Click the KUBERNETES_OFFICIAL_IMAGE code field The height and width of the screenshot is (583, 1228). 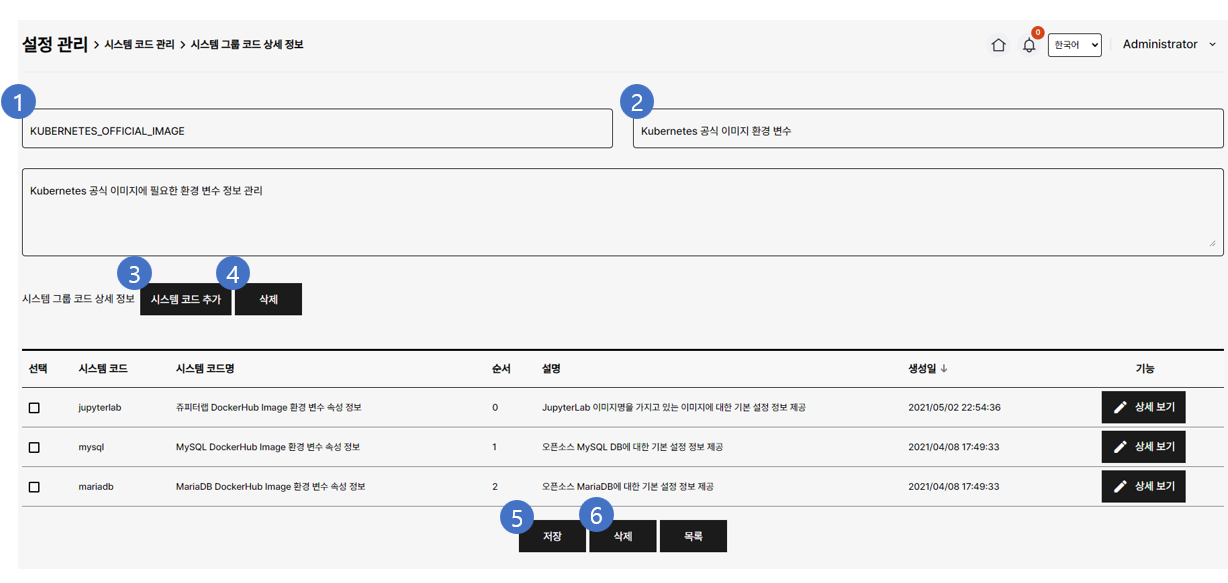pyautogui.click(x=317, y=130)
